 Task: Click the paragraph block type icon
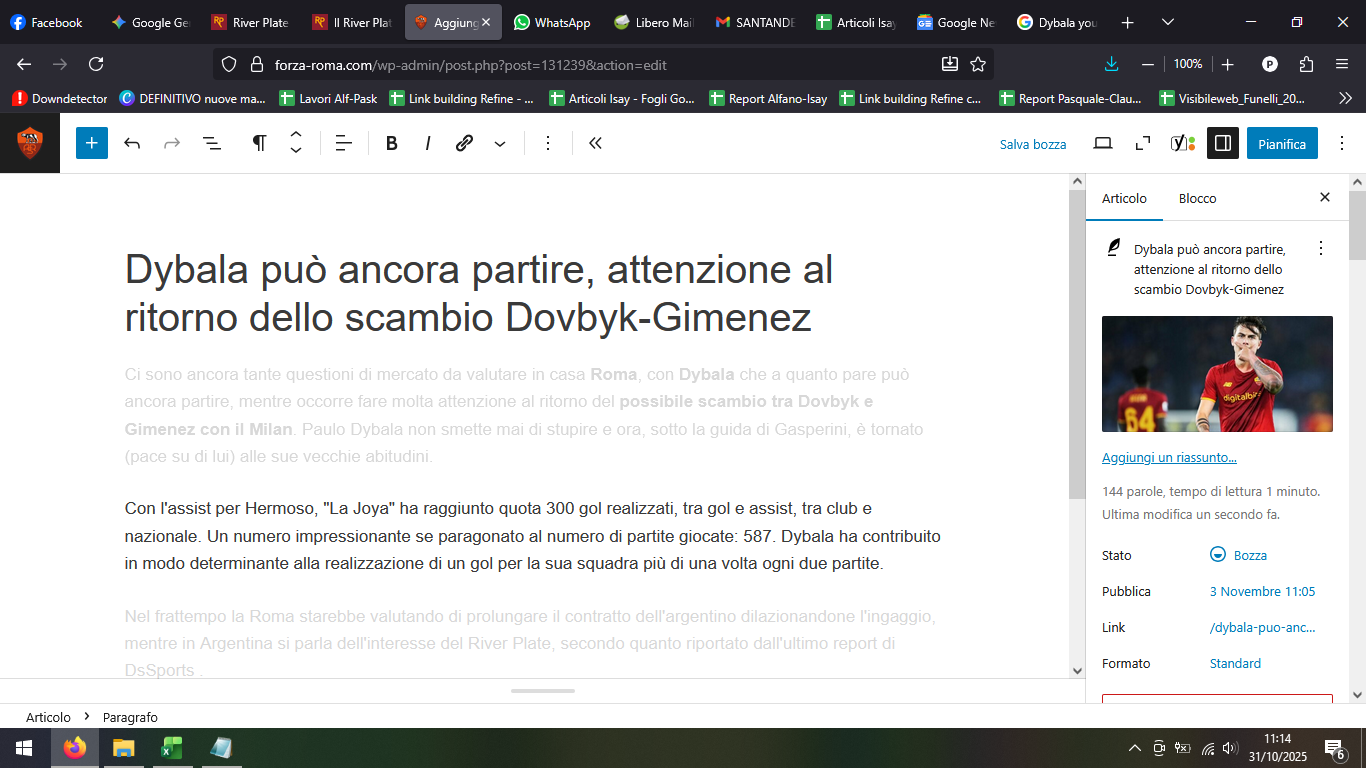pyautogui.click(x=259, y=143)
